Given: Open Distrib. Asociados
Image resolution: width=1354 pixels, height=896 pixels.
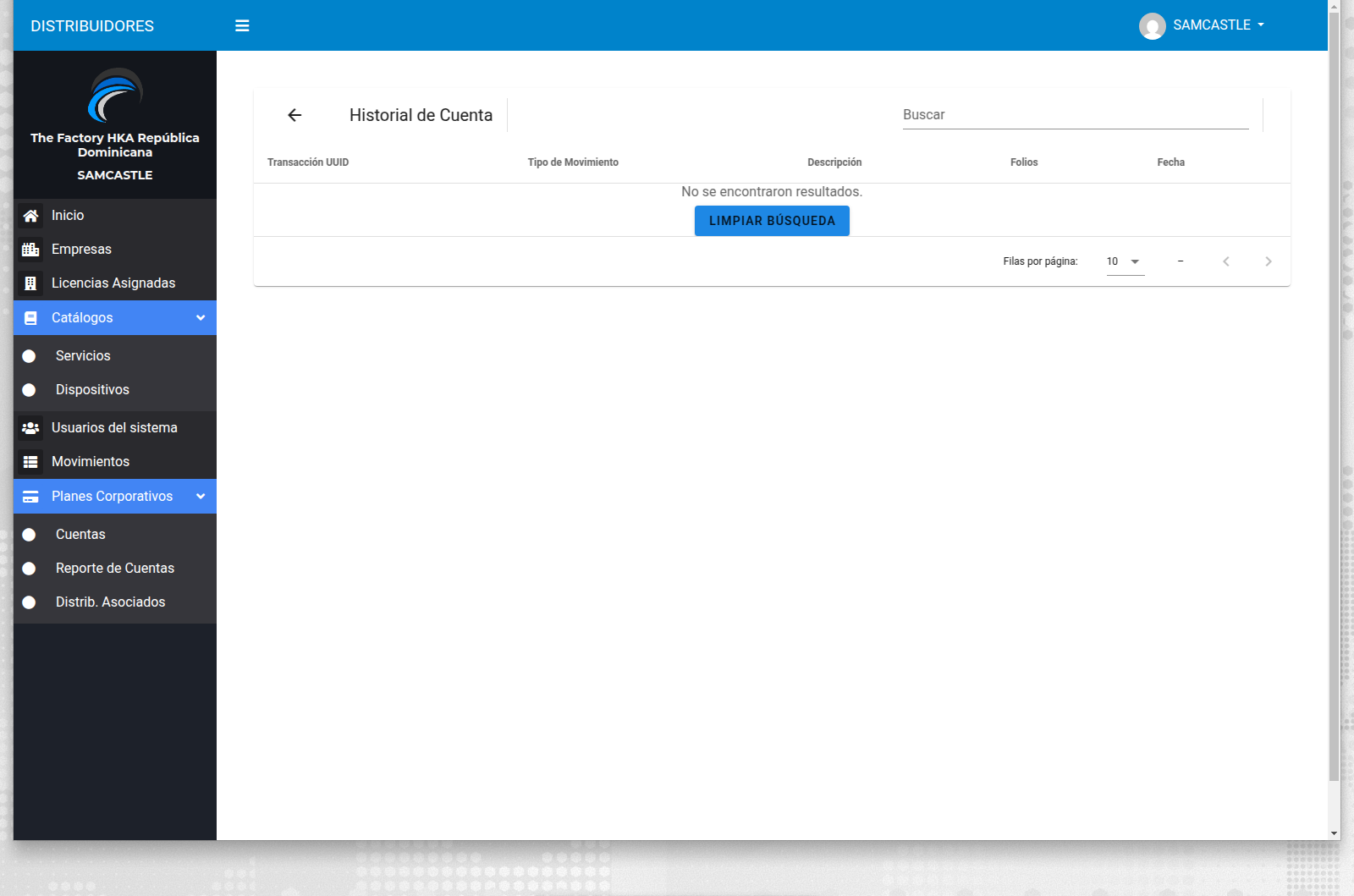Looking at the screenshot, I should (x=115, y=602).
